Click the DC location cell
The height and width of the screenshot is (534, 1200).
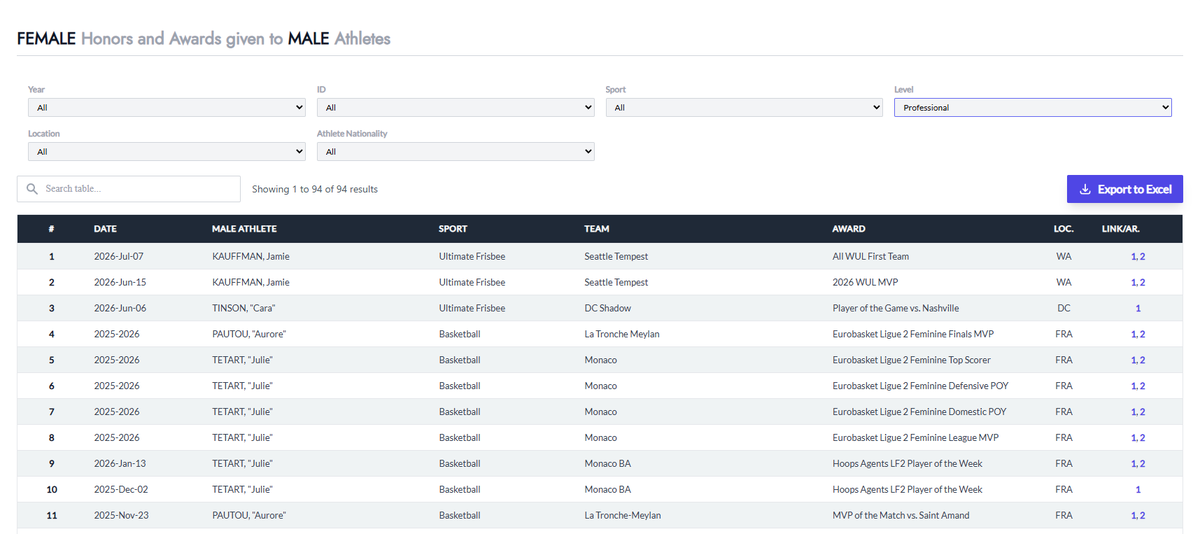1064,308
